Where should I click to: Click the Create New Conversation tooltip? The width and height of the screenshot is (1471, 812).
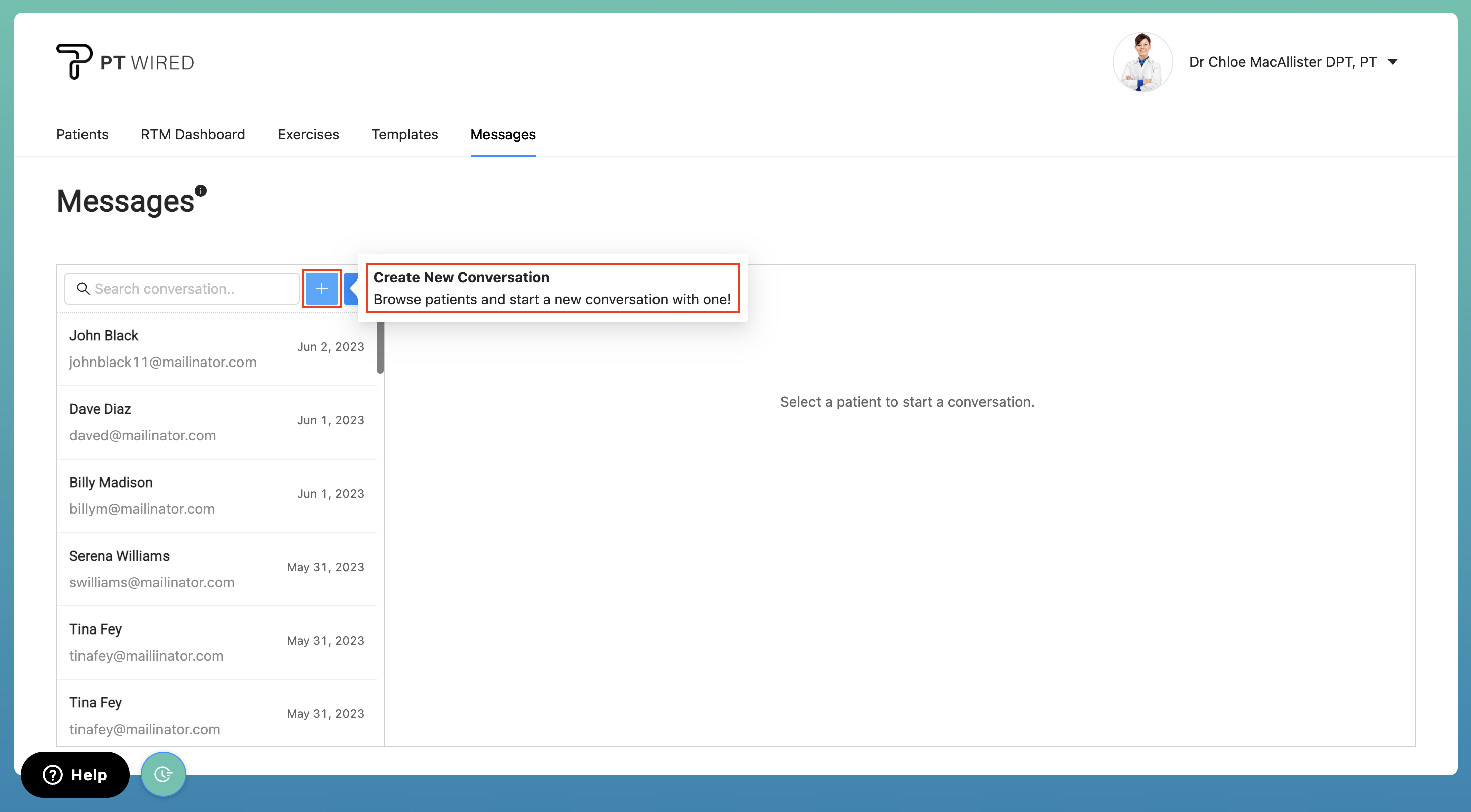click(x=552, y=288)
